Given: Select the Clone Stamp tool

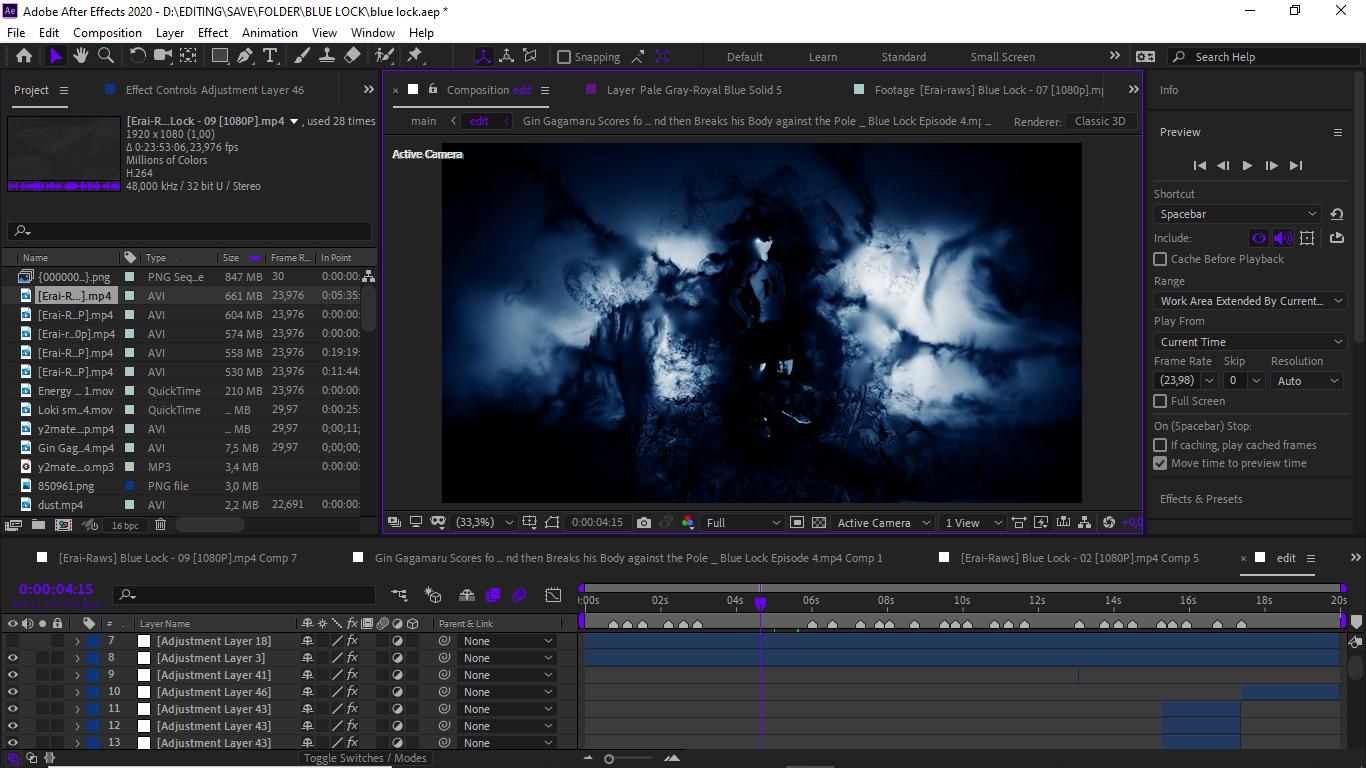Looking at the screenshot, I should pos(327,56).
